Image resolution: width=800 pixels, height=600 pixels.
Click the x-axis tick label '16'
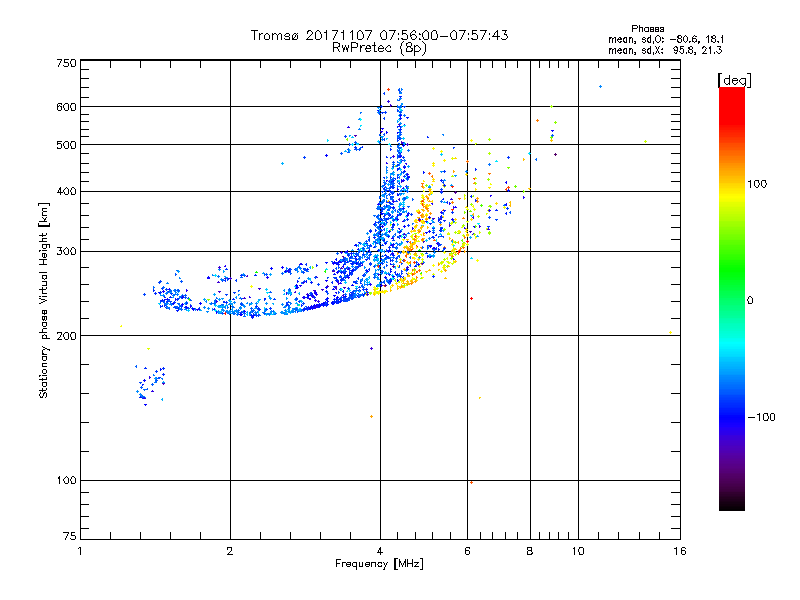pyautogui.click(x=679, y=551)
